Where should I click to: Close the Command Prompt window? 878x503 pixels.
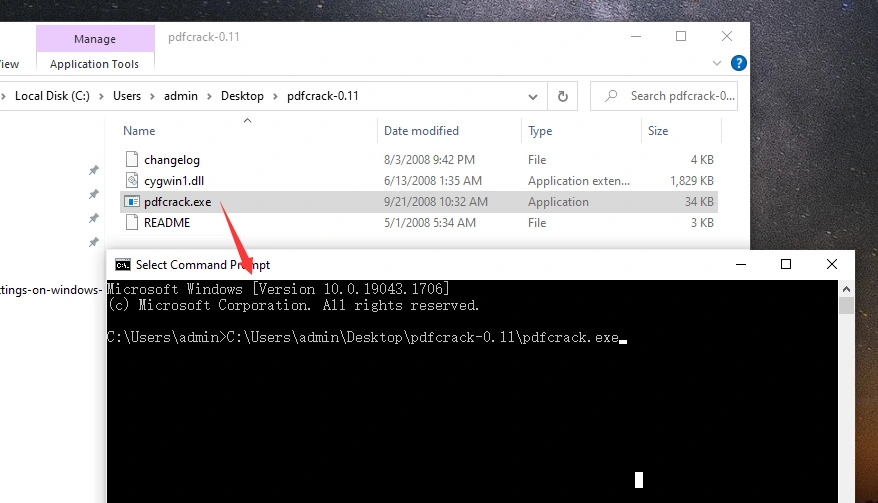pyautogui.click(x=832, y=264)
